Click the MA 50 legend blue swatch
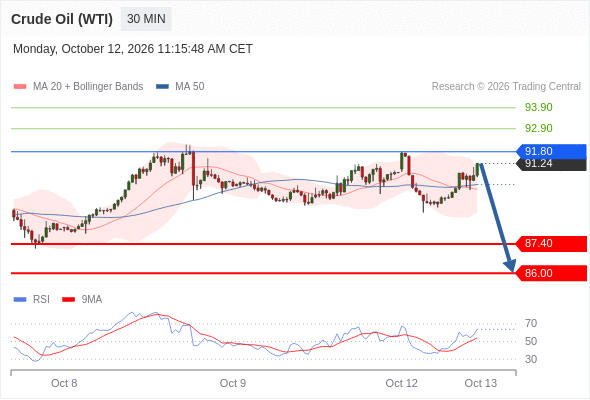 point(163,87)
